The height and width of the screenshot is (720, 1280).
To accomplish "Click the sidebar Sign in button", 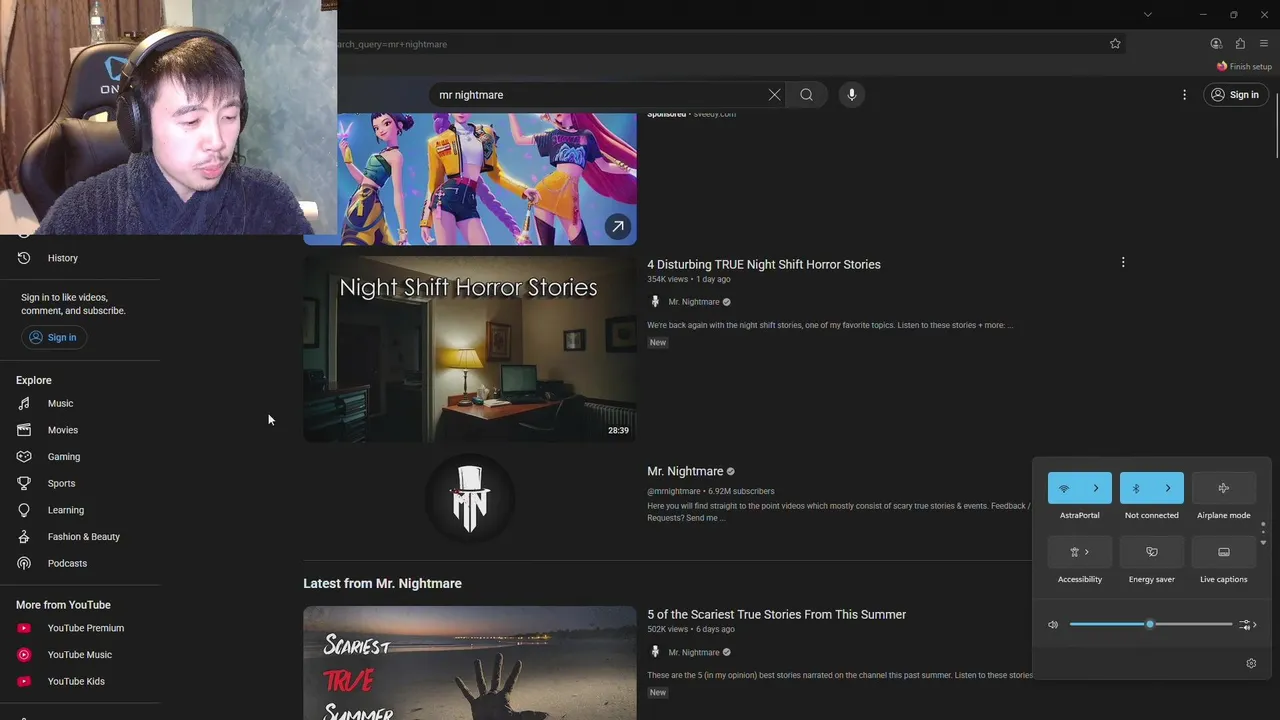I will click(x=54, y=337).
